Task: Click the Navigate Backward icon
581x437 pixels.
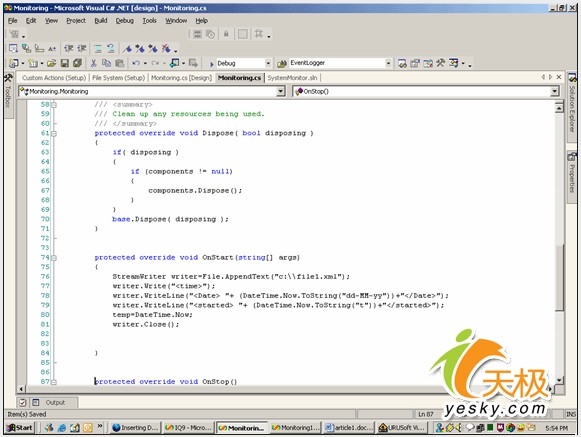Action: tap(174, 63)
